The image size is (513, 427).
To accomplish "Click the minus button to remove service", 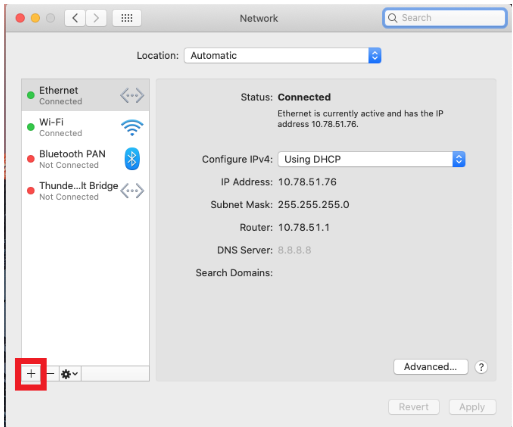I will (50, 374).
